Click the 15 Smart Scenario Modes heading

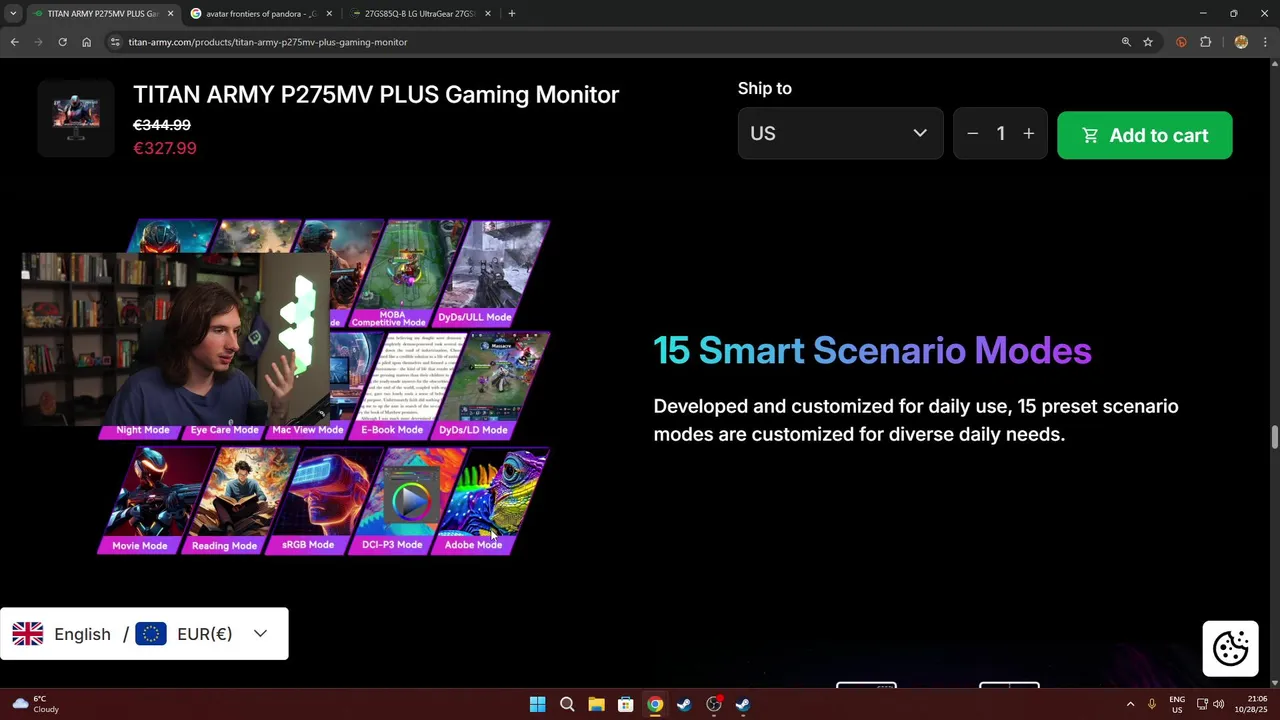pyautogui.click(x=872, y=351)
